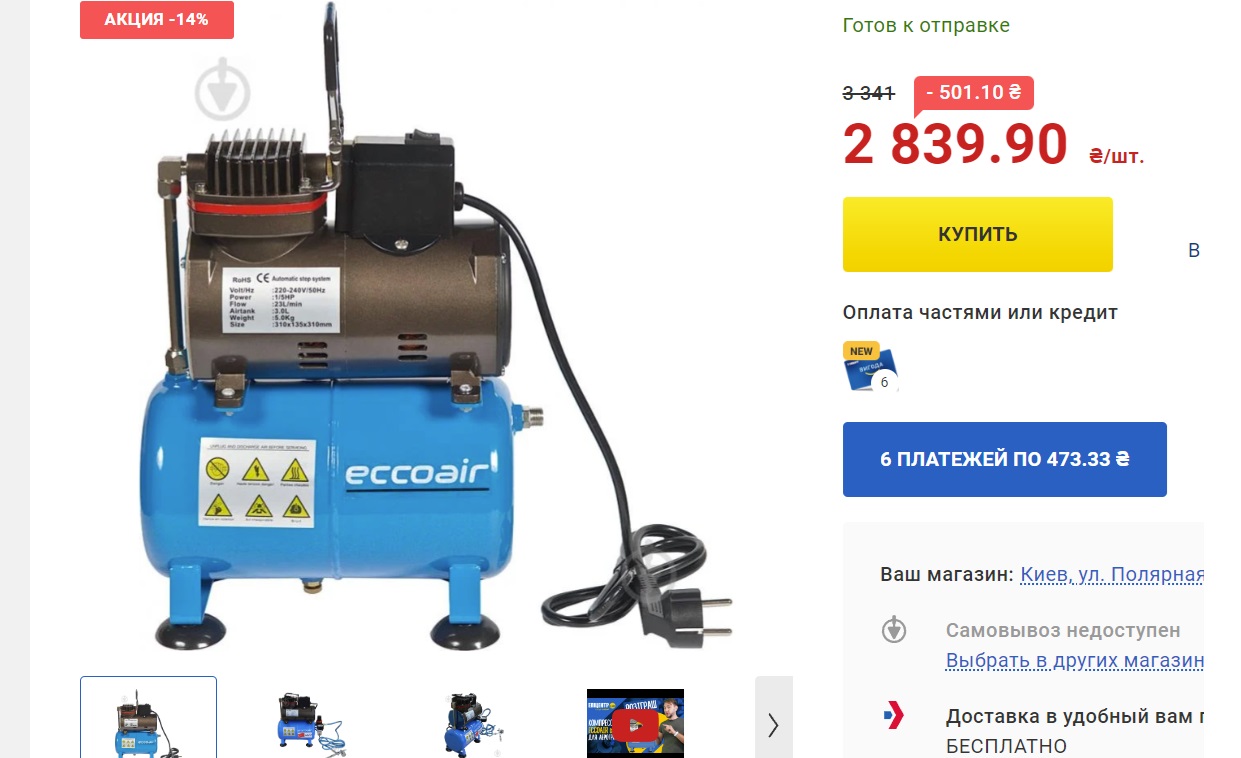Click the red delivery service logo icon
This screenshot has width=1241, height=758.
[894, 716]
